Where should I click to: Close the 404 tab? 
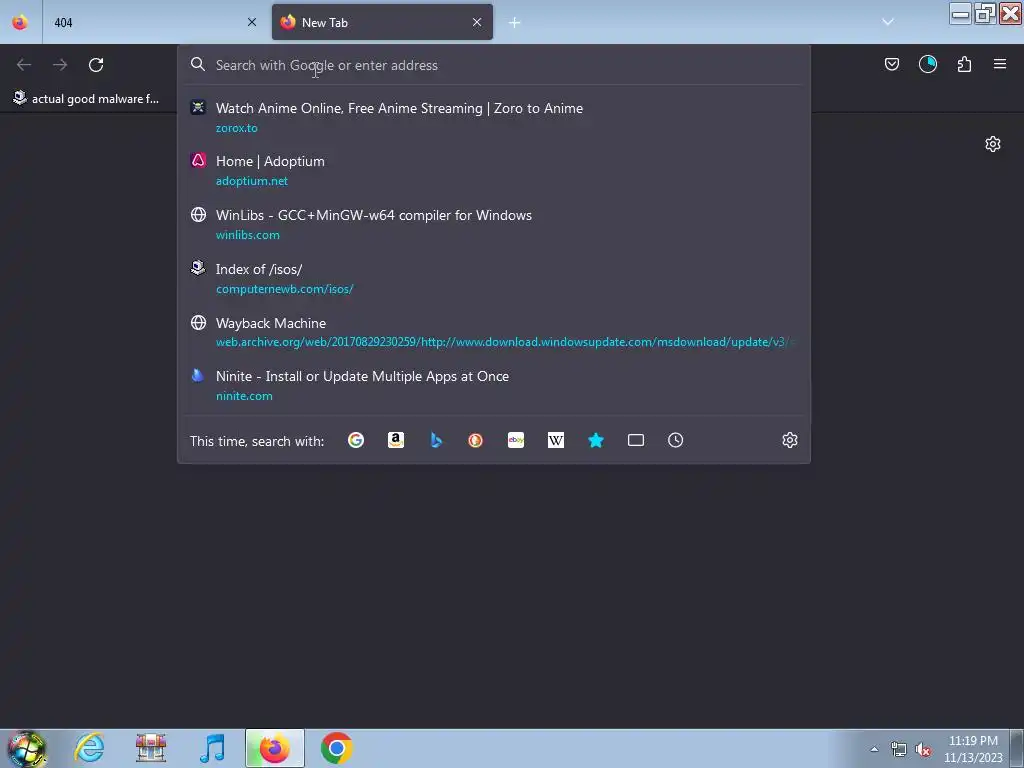coord(252,22)
